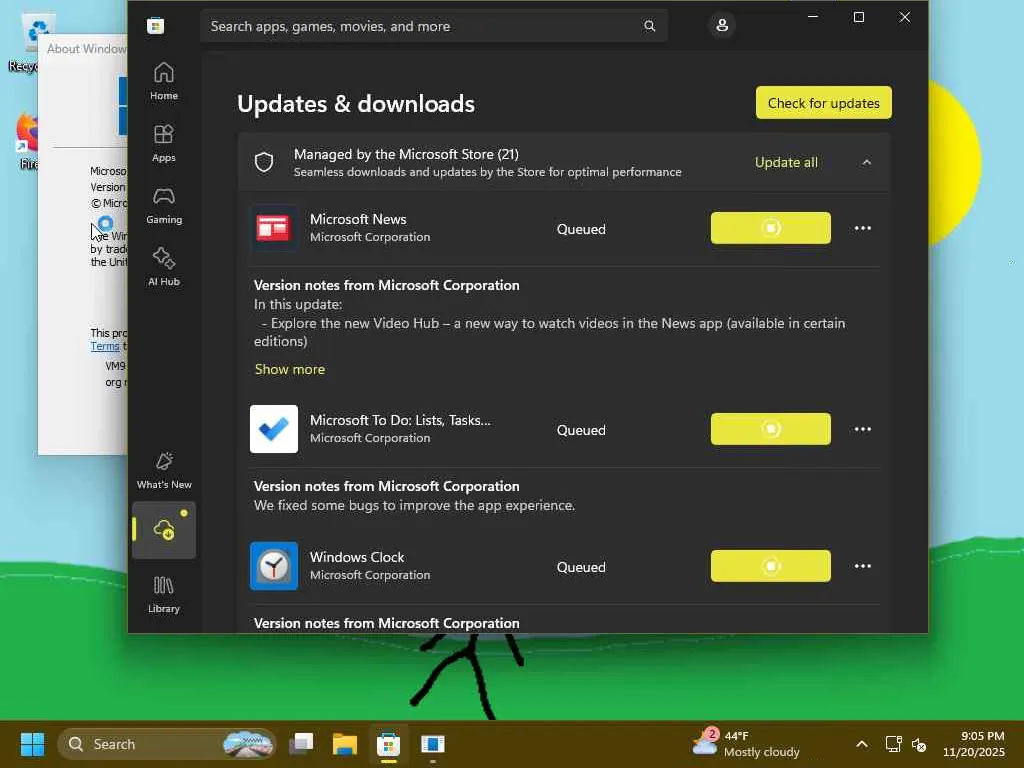The height and width of the screenshot is (768, 1024).
Task: Click the search magnifier icon
Action: click(x=649, y=26)
